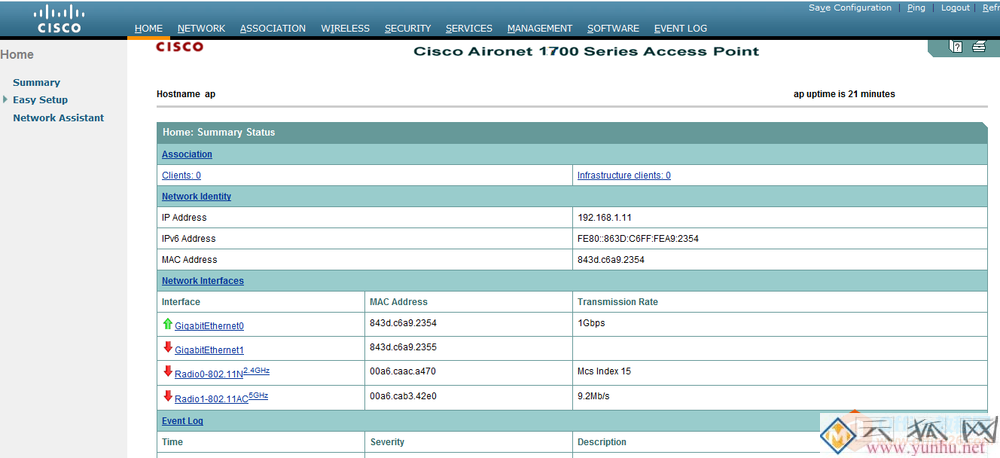
Task: Click Save Configuration link
Action: 850,8
